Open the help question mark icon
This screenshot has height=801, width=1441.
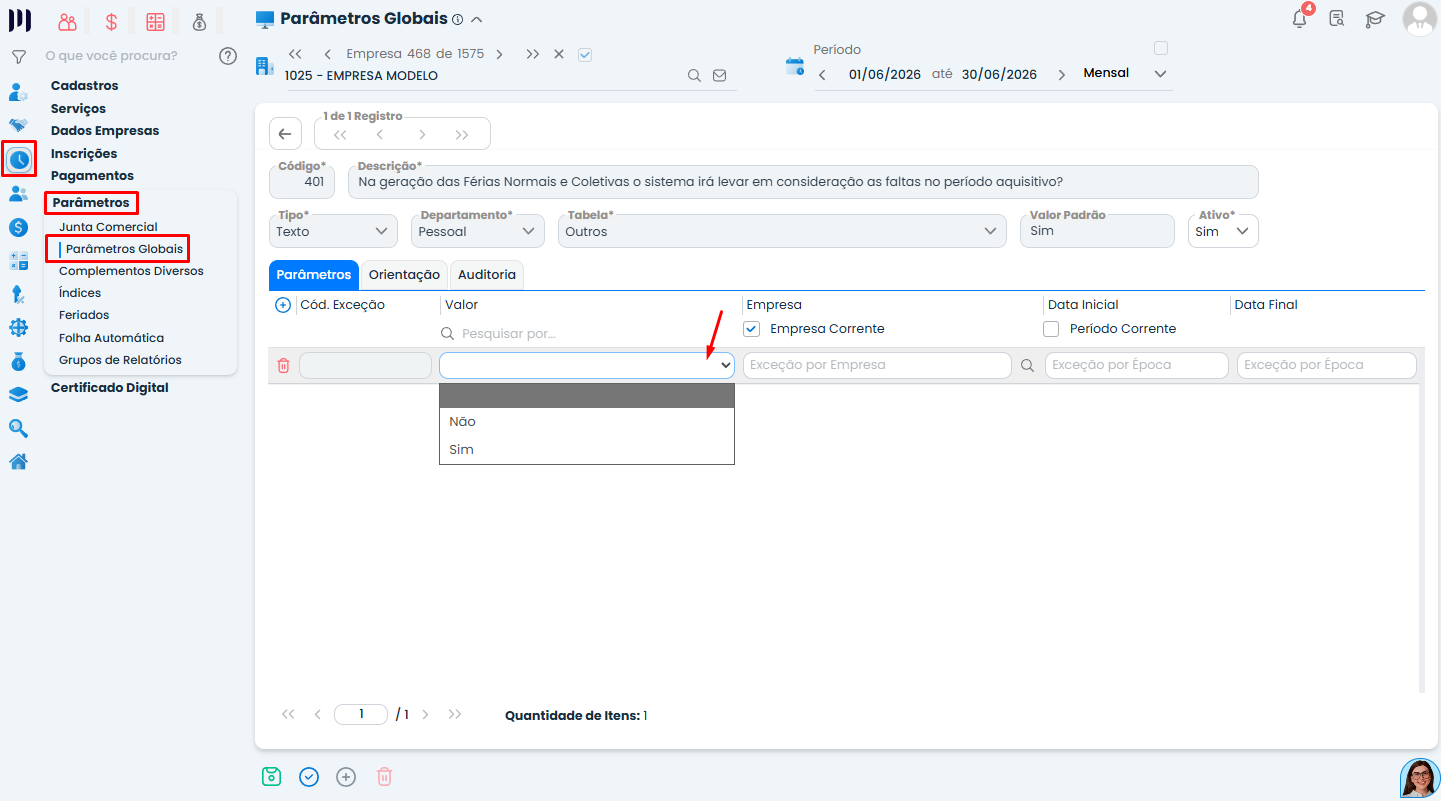point(228,56)
